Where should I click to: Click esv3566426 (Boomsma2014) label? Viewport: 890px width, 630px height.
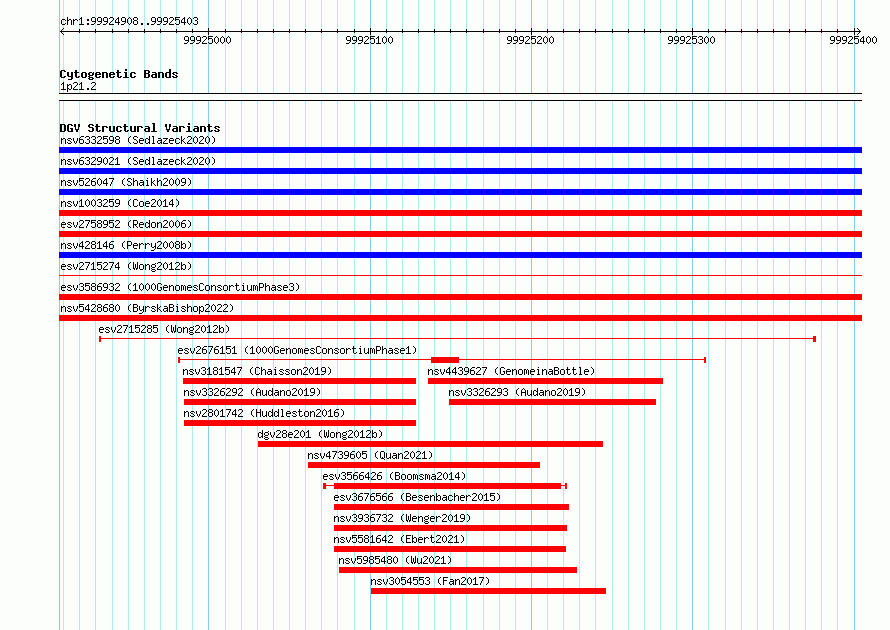click(x=394, y=476)
